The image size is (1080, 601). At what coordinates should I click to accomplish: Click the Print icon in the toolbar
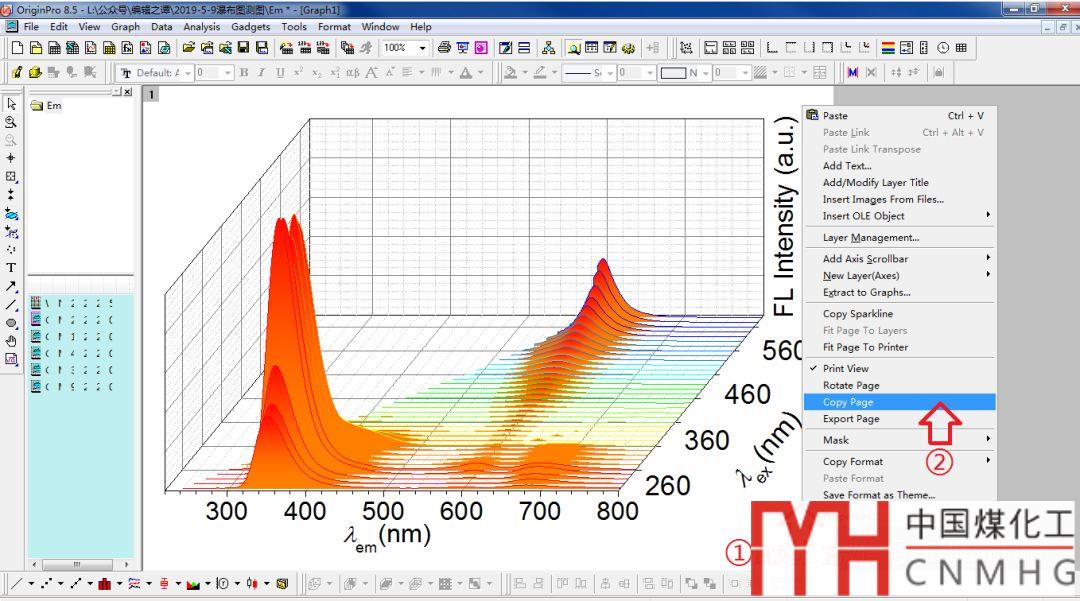444,48
